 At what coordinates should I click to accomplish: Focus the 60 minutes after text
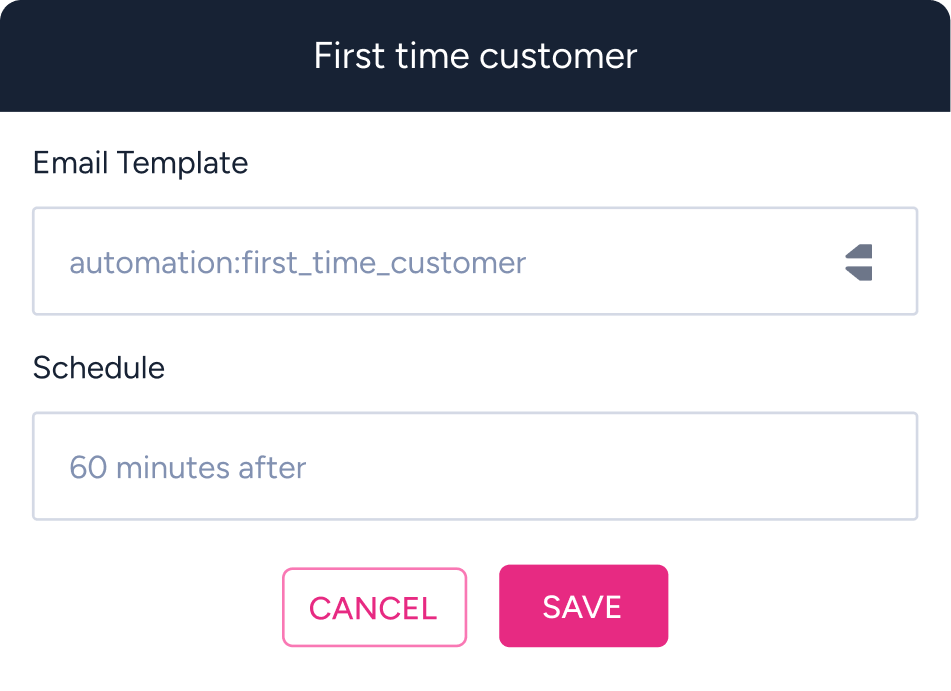187,467
